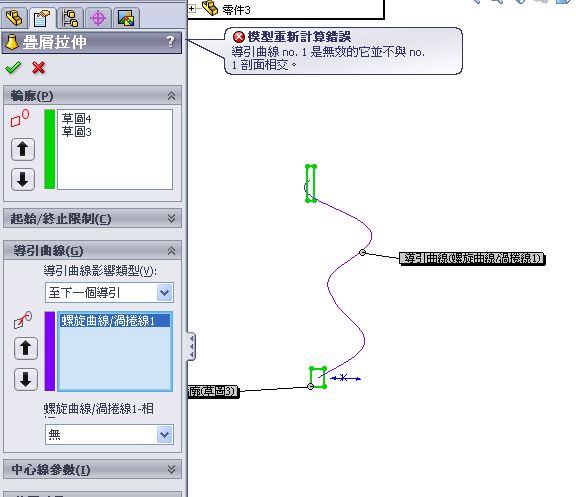
Task: Open the FeatureManager design tree tab
Action: [x=14, y=18]
